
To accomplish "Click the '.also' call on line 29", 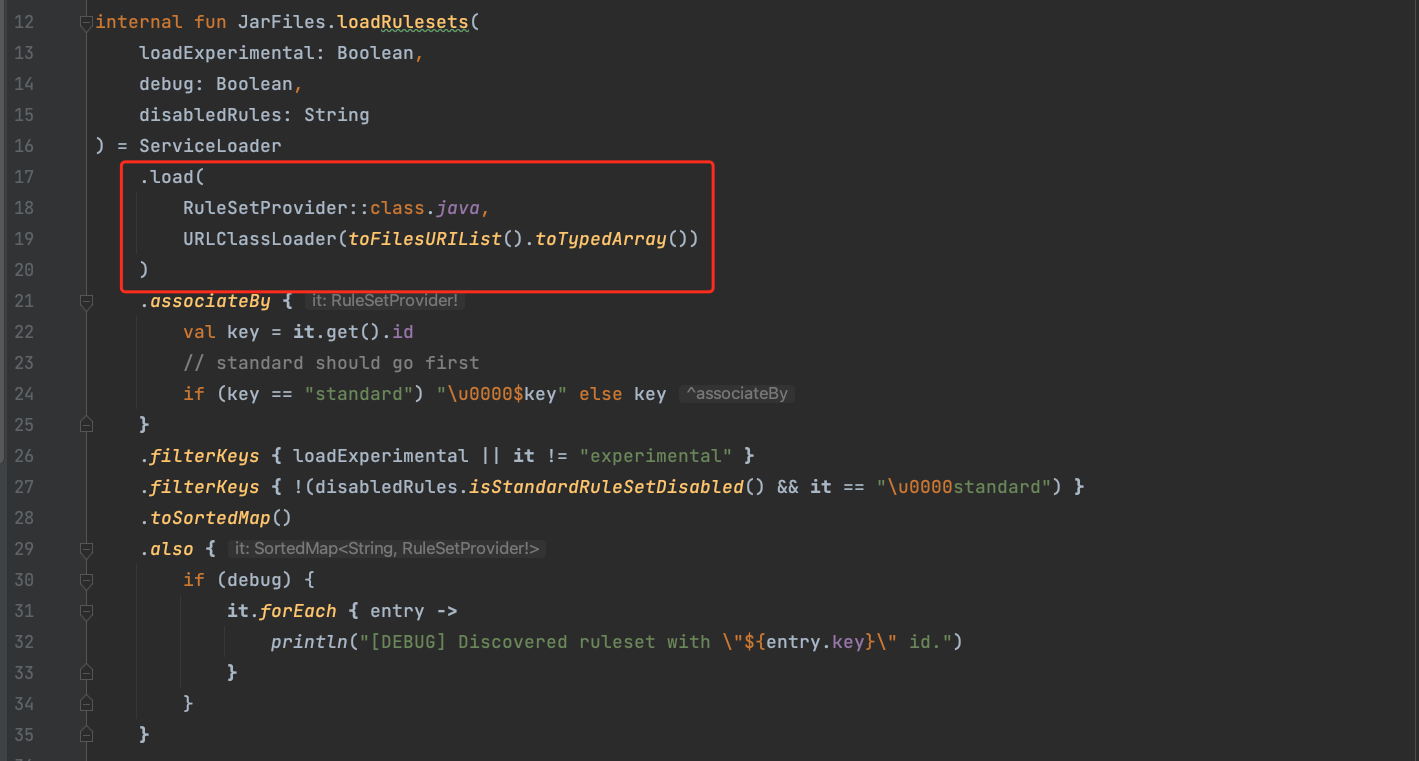I will [x=166, y=549].
